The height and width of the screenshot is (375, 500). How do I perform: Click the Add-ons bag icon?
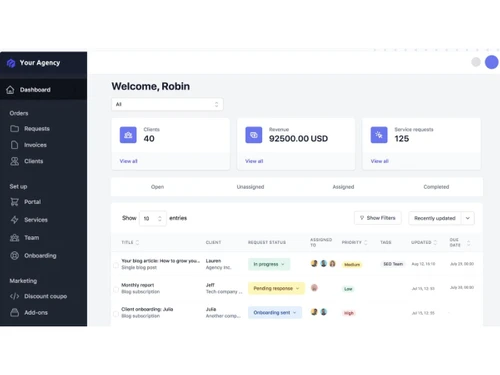pos(14,312)
